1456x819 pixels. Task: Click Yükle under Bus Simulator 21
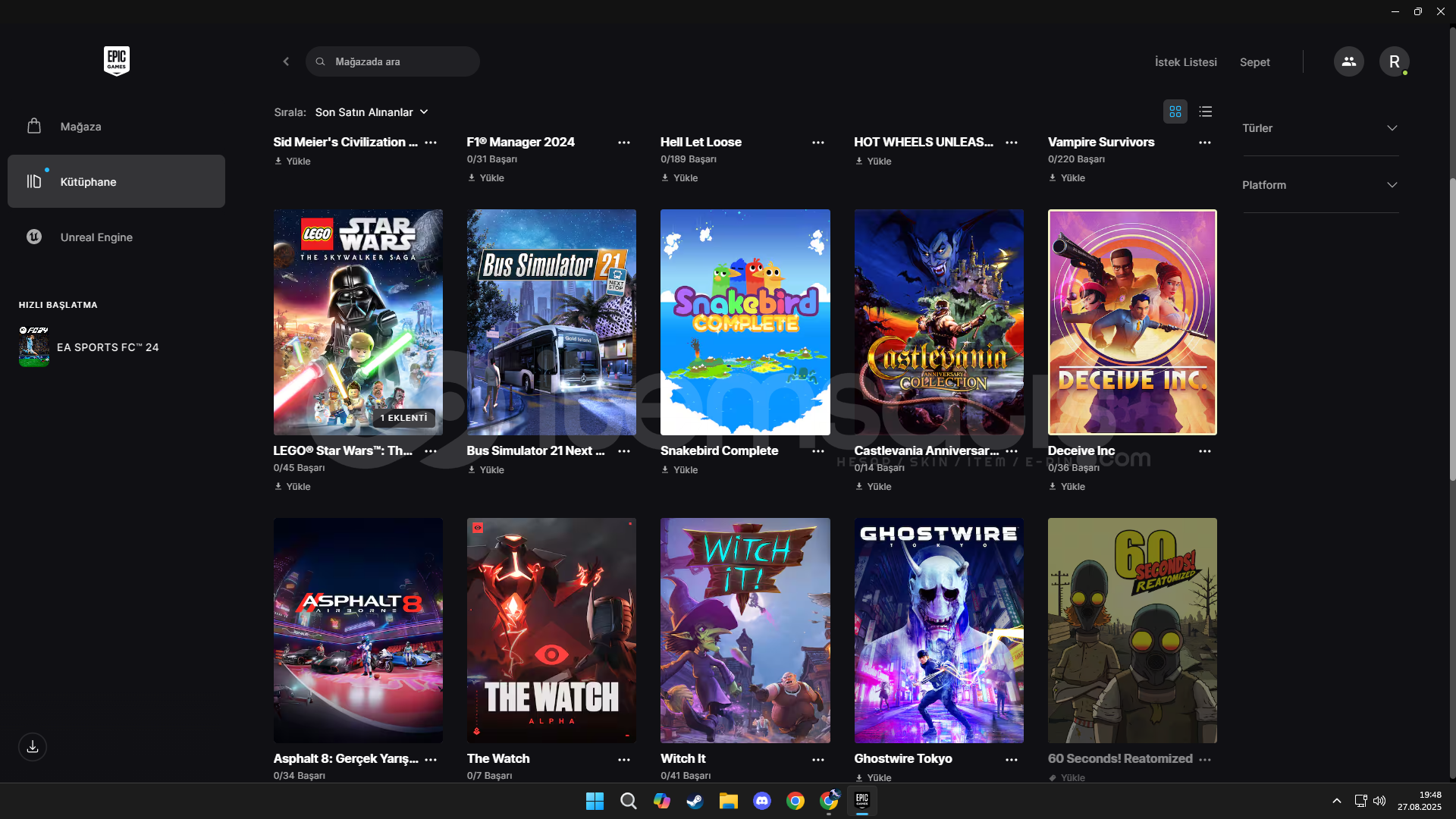tap(486, 470)
